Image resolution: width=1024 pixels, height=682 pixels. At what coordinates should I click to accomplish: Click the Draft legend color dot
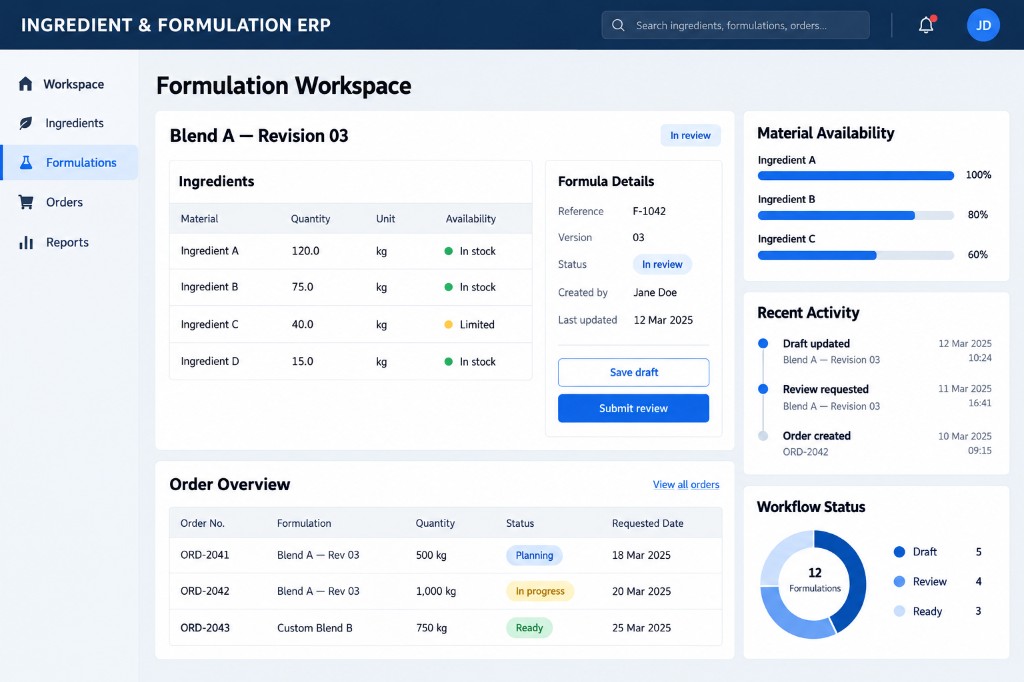coord(899,552)
